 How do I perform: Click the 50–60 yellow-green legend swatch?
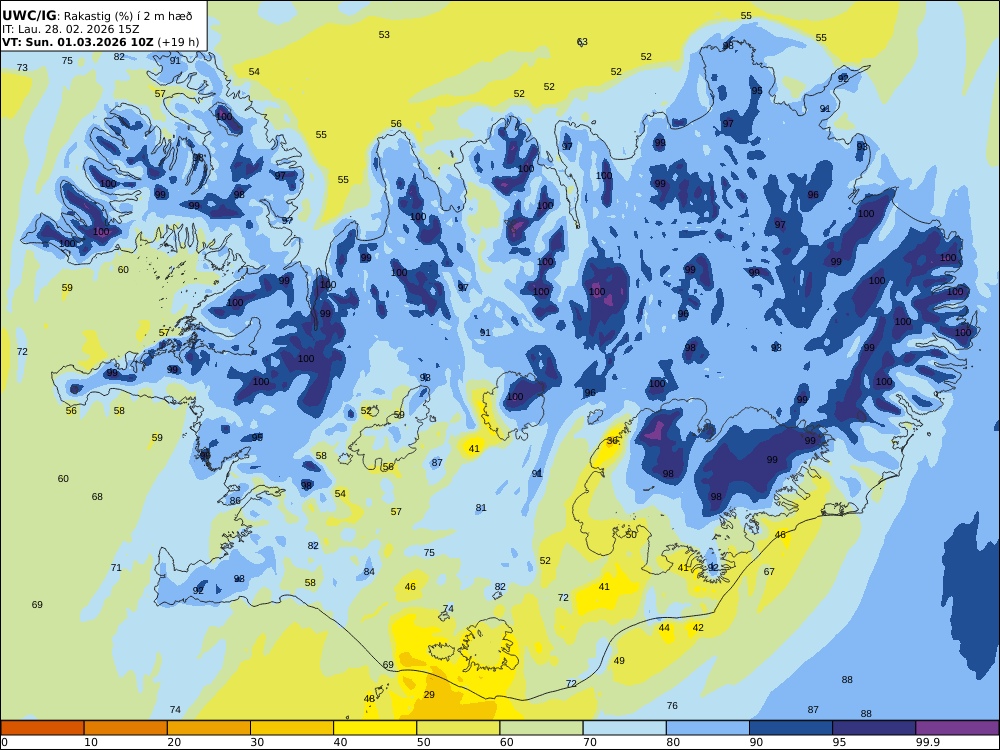click(458, 728)
